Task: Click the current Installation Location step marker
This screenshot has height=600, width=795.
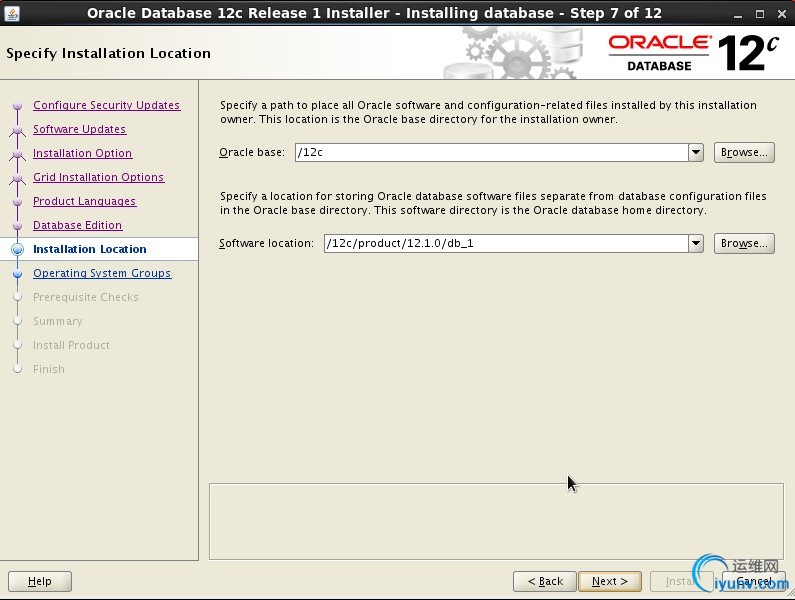Action: coord(18,249)
